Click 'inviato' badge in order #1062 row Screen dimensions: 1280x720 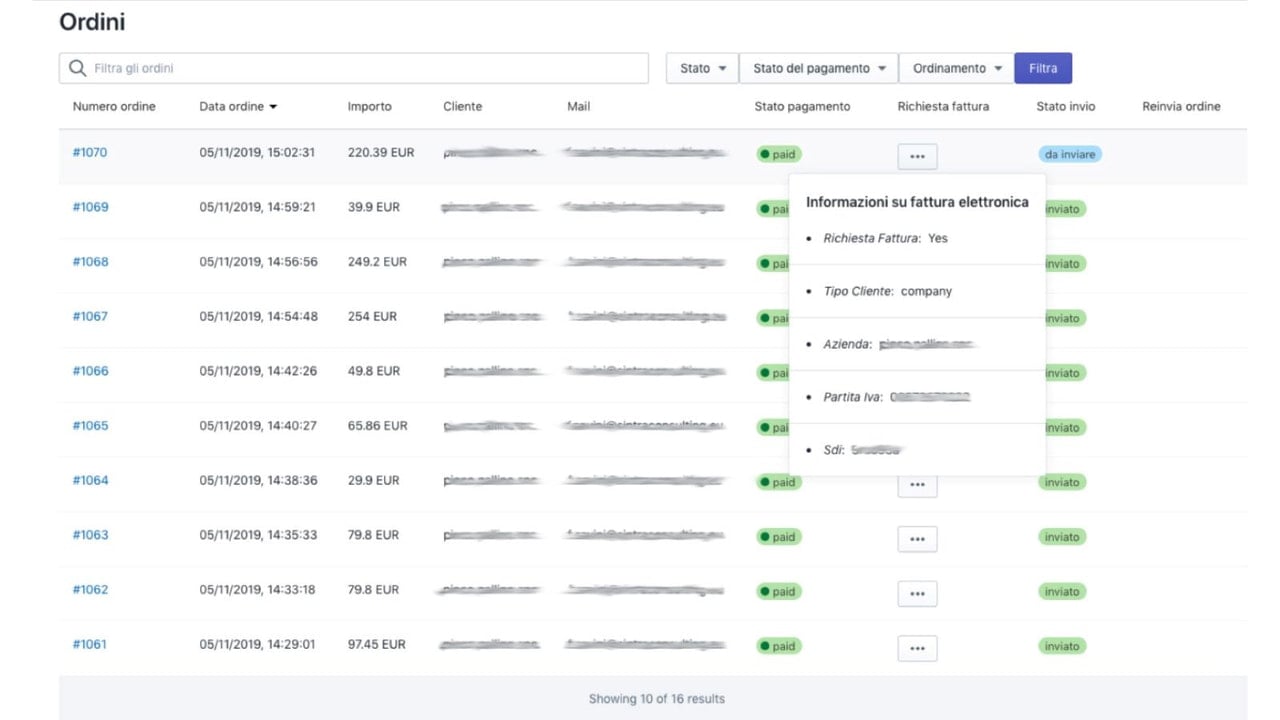click(1062, 592)
